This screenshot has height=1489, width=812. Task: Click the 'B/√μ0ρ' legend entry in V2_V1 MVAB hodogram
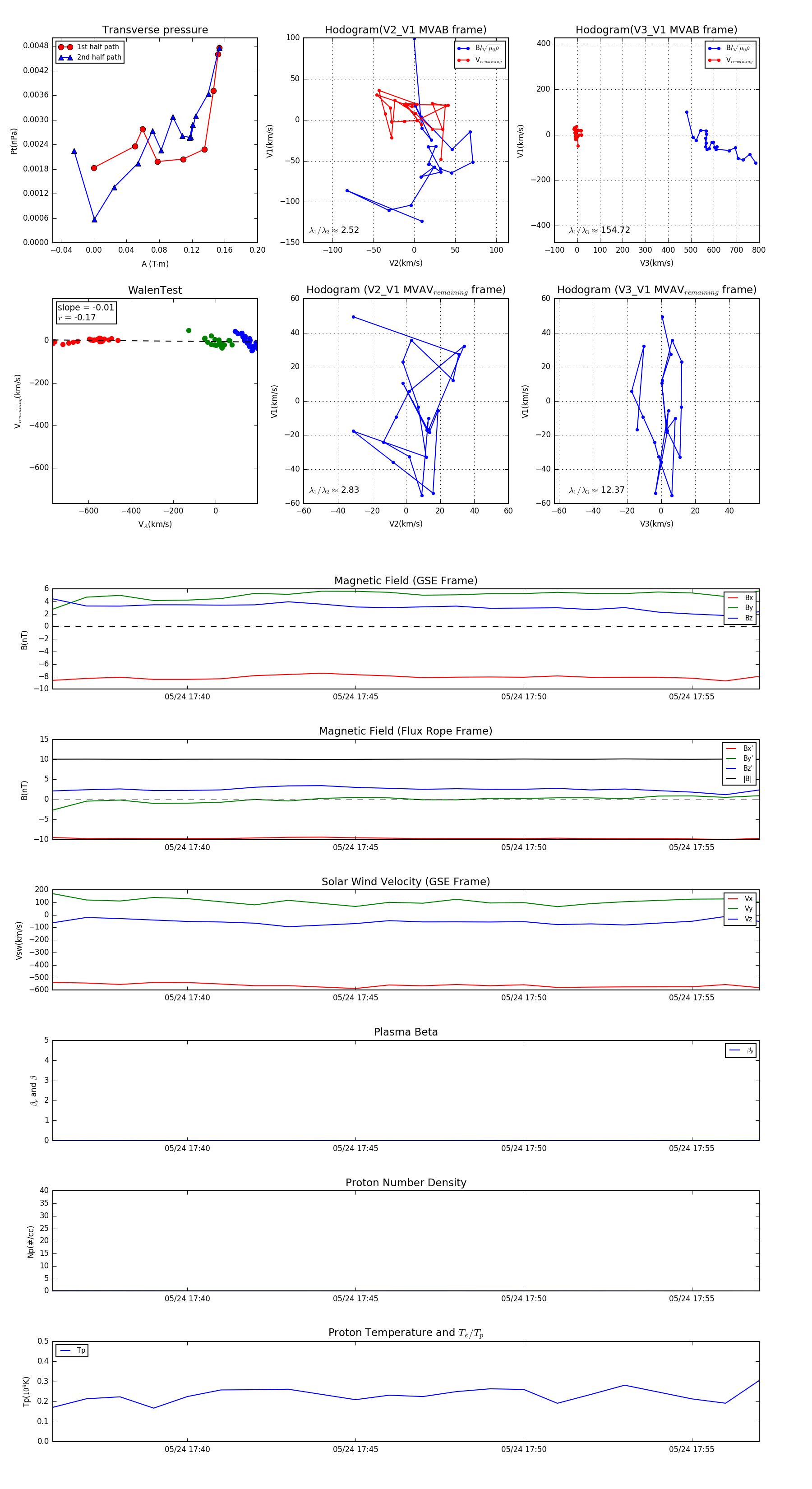point(479,48)
